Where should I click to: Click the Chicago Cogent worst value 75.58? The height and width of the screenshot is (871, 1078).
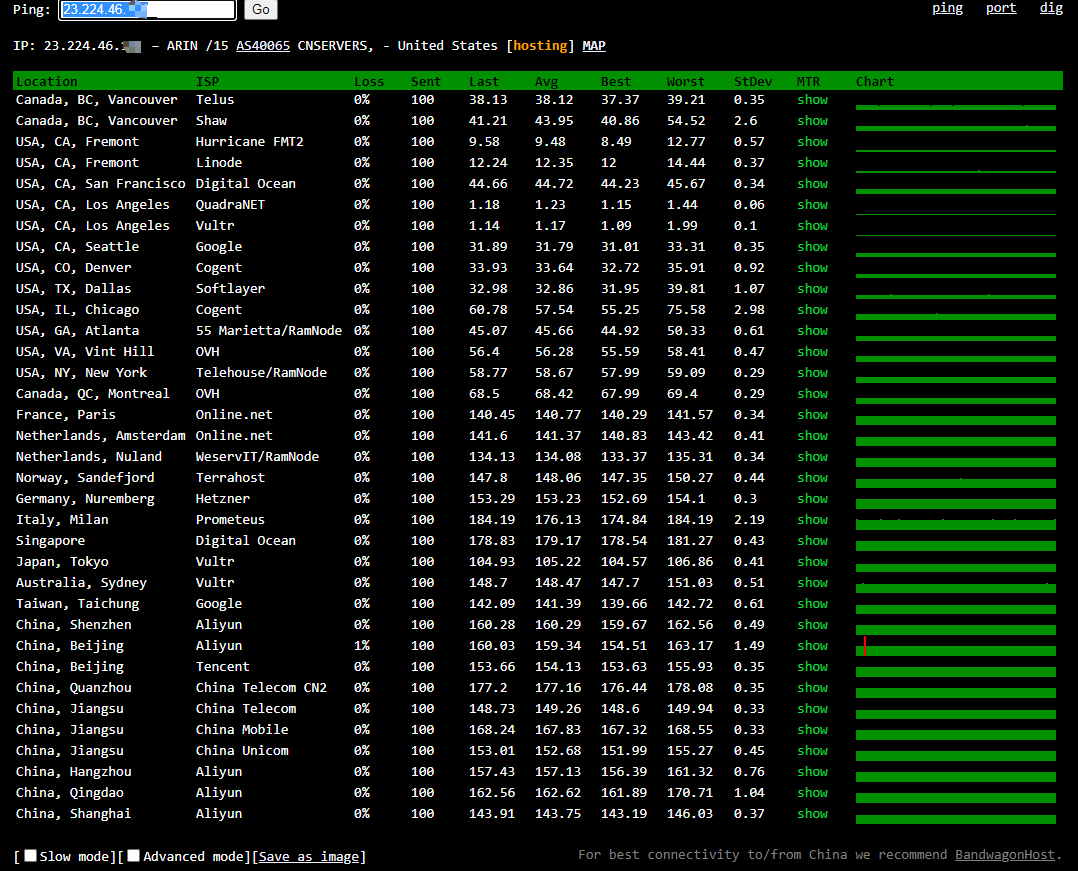[x=685, y=309]
